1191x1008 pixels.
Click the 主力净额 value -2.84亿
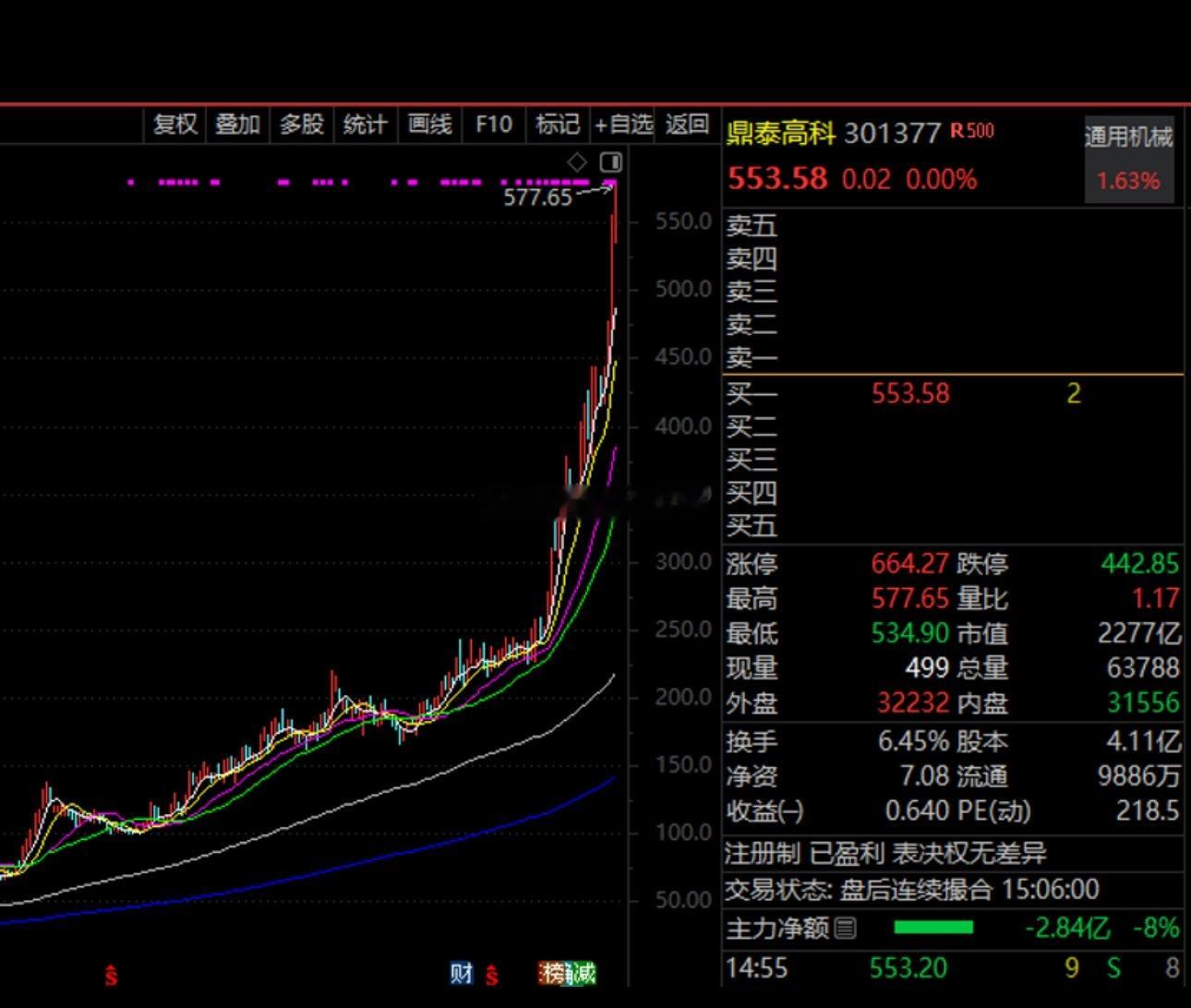pos(1067,928)
